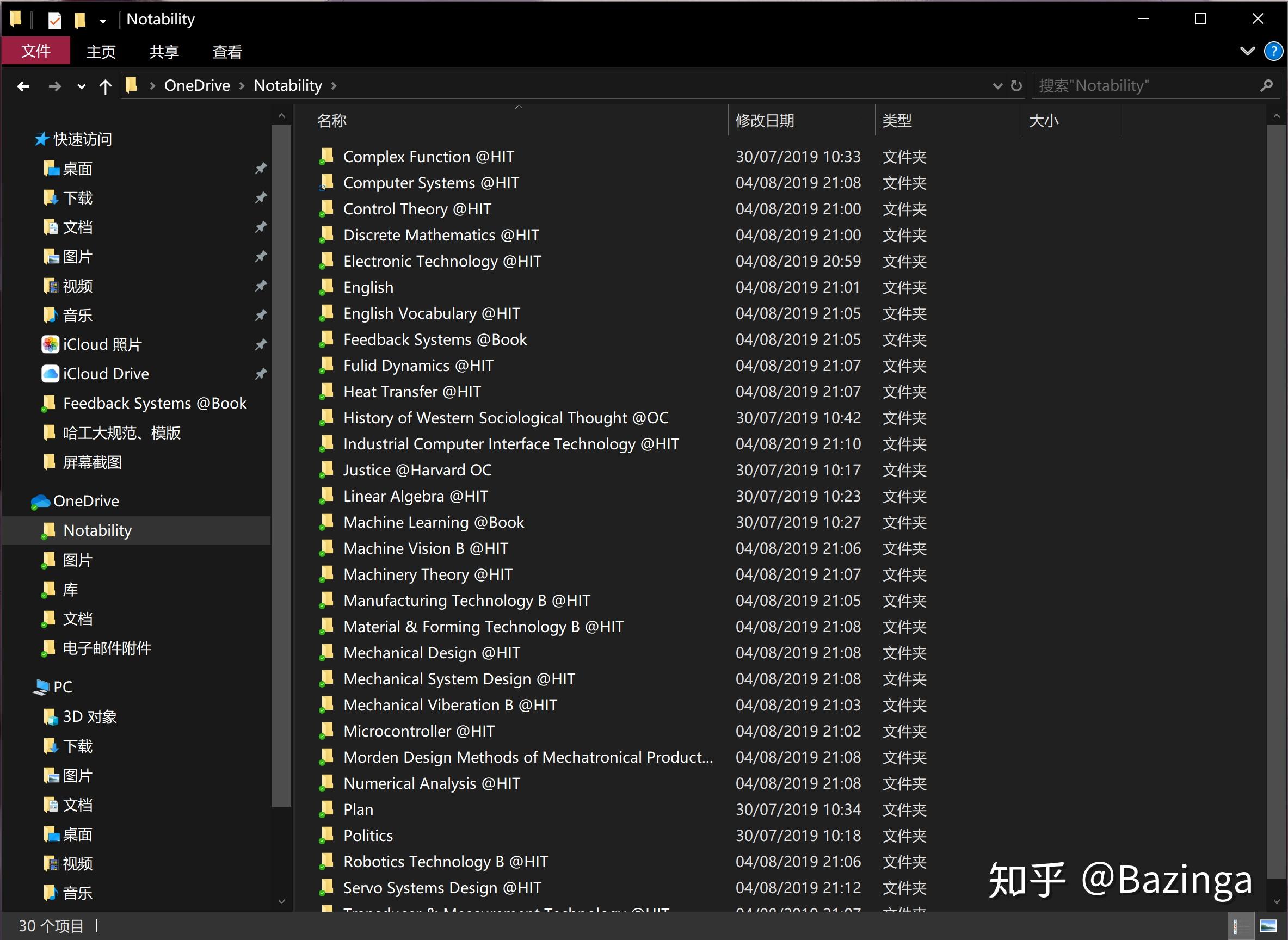This screenshot has height=940, width=1288.
Task: Click the Back navigation arrow
Action: [x=23, y=86]
